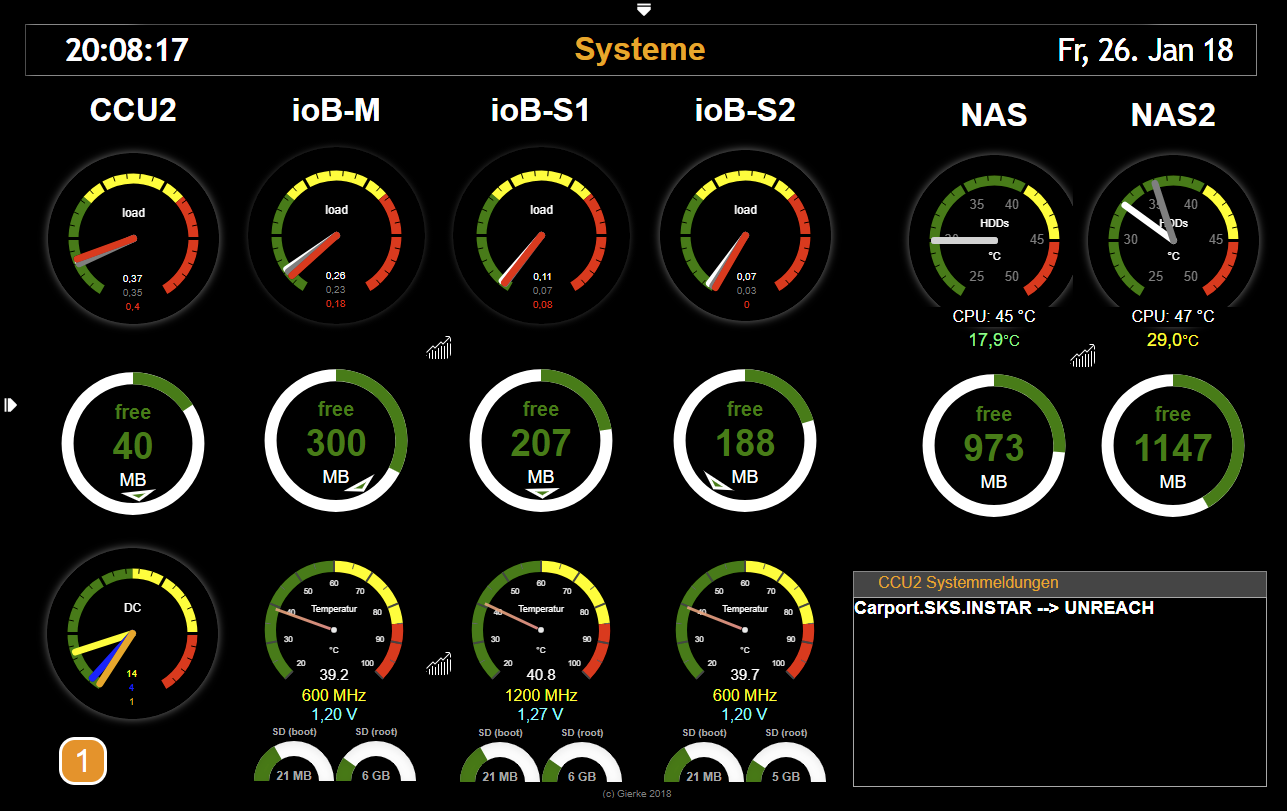Click the CCU2 column heading
The width and height of the screenshot is (1287, 811).
[133, 110]
